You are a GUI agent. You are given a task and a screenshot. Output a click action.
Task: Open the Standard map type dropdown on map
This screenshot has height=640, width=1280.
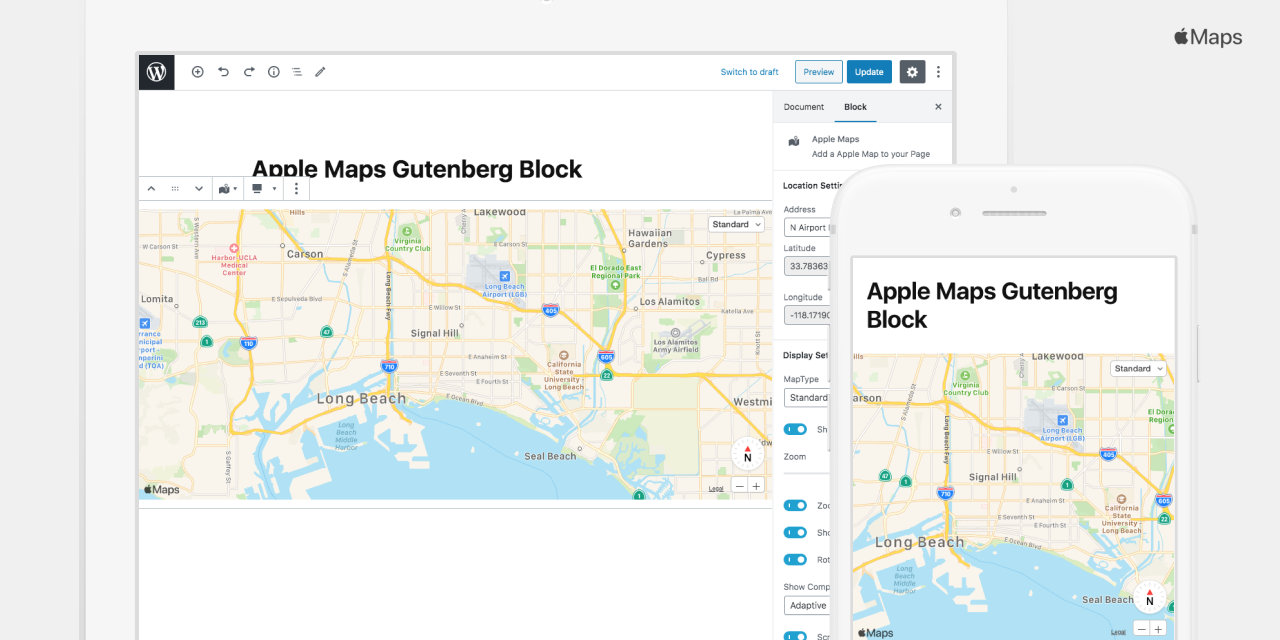pos(737,224)
